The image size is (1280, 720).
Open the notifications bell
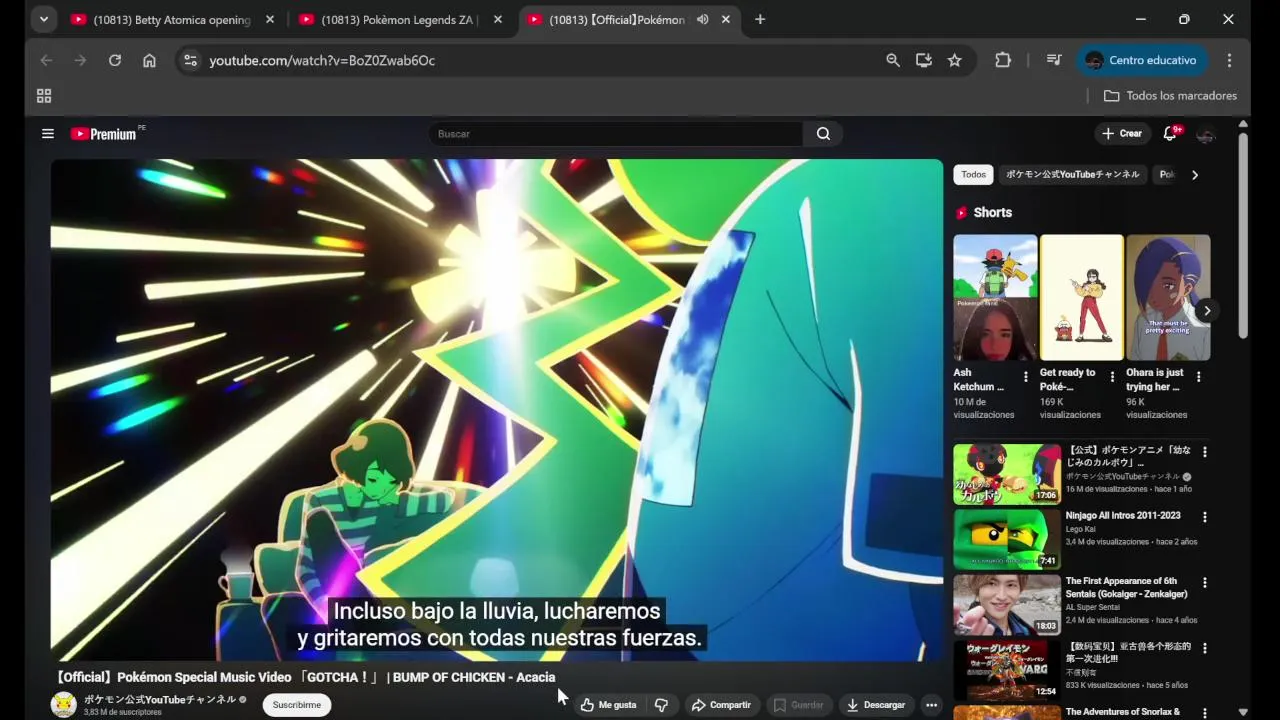[1169, 133]
